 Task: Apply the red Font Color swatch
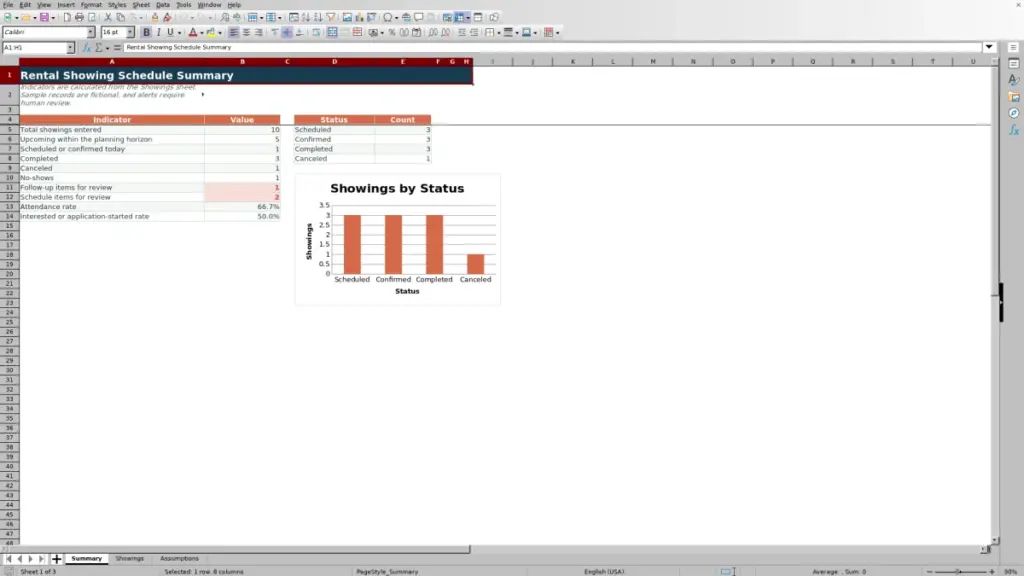193,33
